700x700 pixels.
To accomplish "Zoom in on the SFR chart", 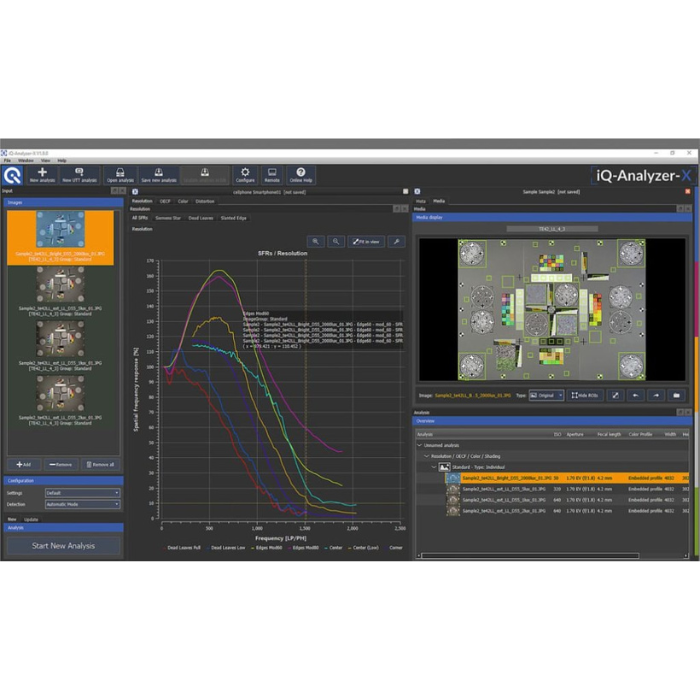I will [316, 242].
